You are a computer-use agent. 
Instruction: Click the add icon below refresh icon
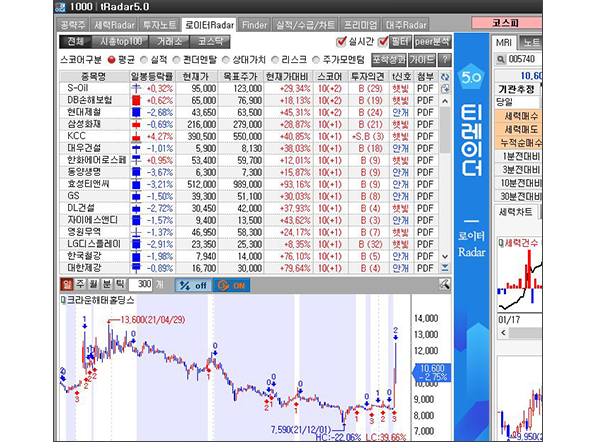click(x=445, y=89)
